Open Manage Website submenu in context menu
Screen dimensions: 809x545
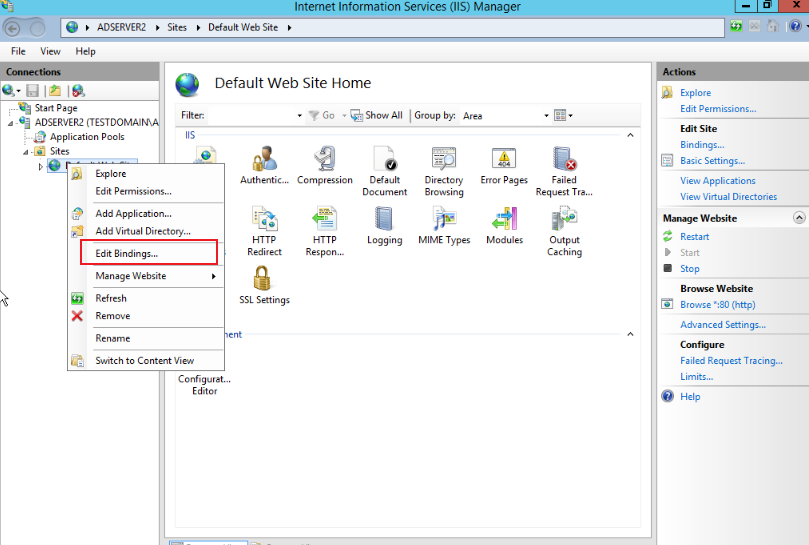(146, 276)
